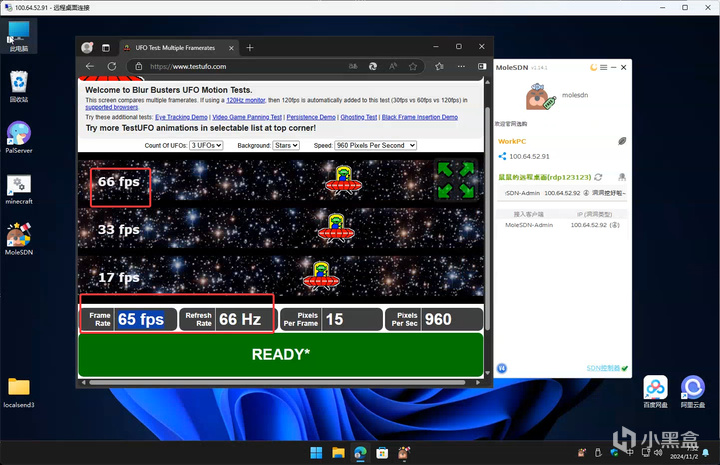This screenshot has width=720, height=465.
Task: Open the notification bell in the tray
Action: coord(705,453)
